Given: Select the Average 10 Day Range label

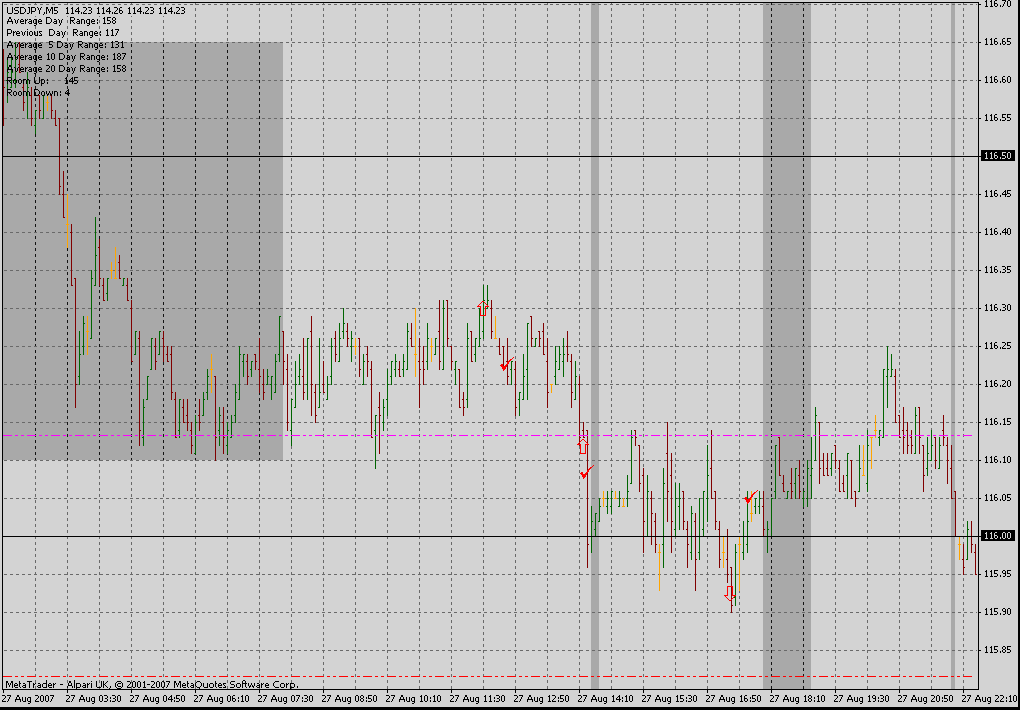Looking at the screenshot, I should point(66,57).
